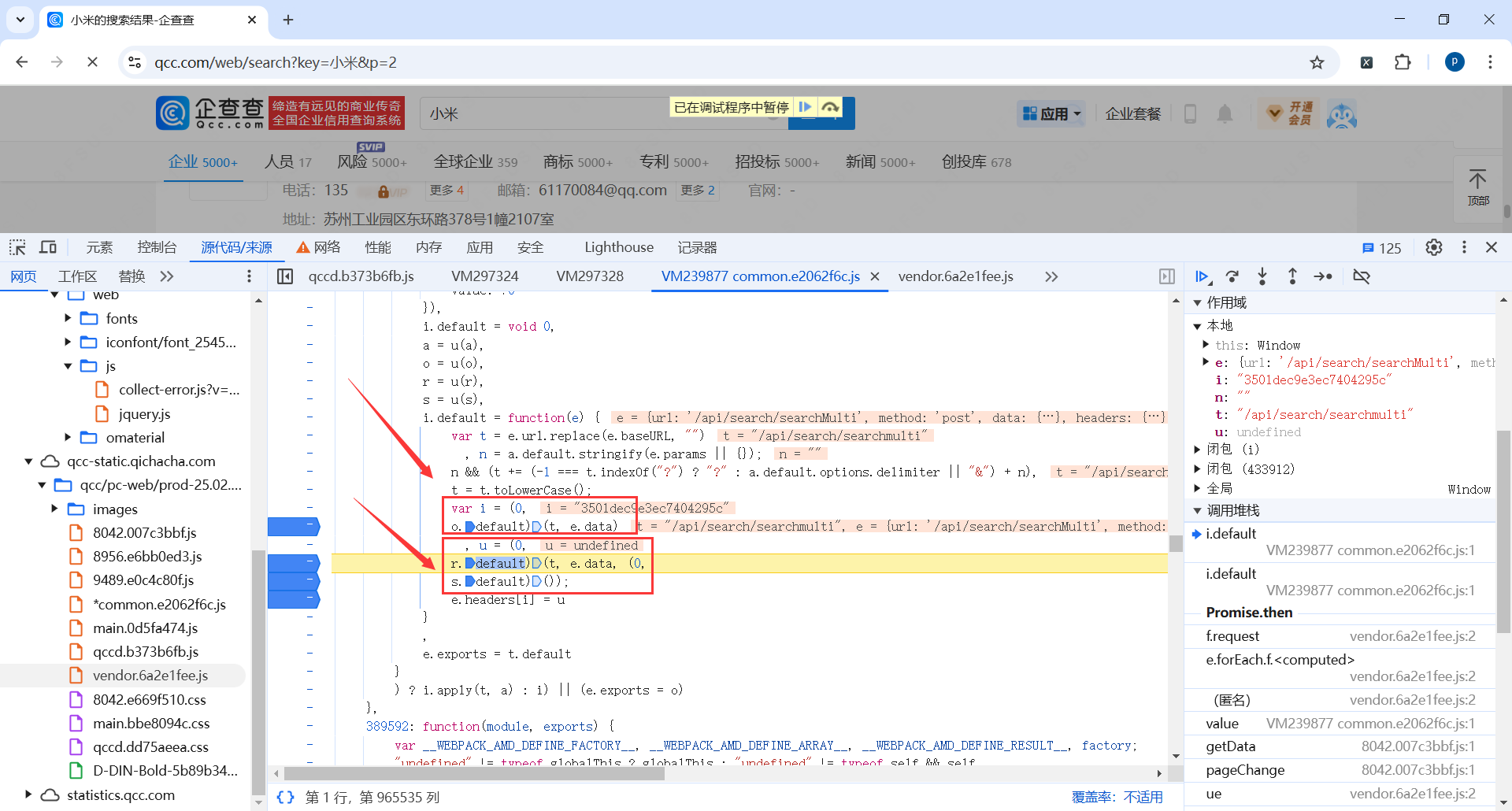Step out of current function

(x=1292, y=276)
